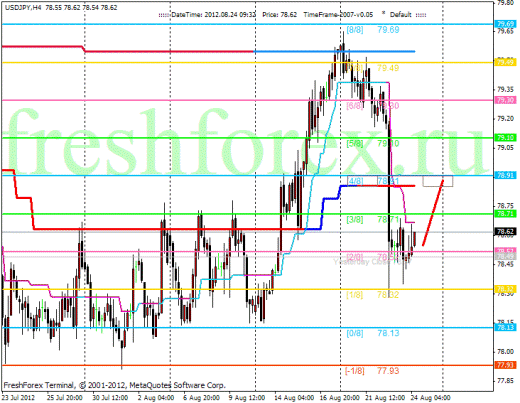The height and width of the screenshot is (403, 520).
Task: Select the [6/8] pink level label
Action: (x=355, y=106)
